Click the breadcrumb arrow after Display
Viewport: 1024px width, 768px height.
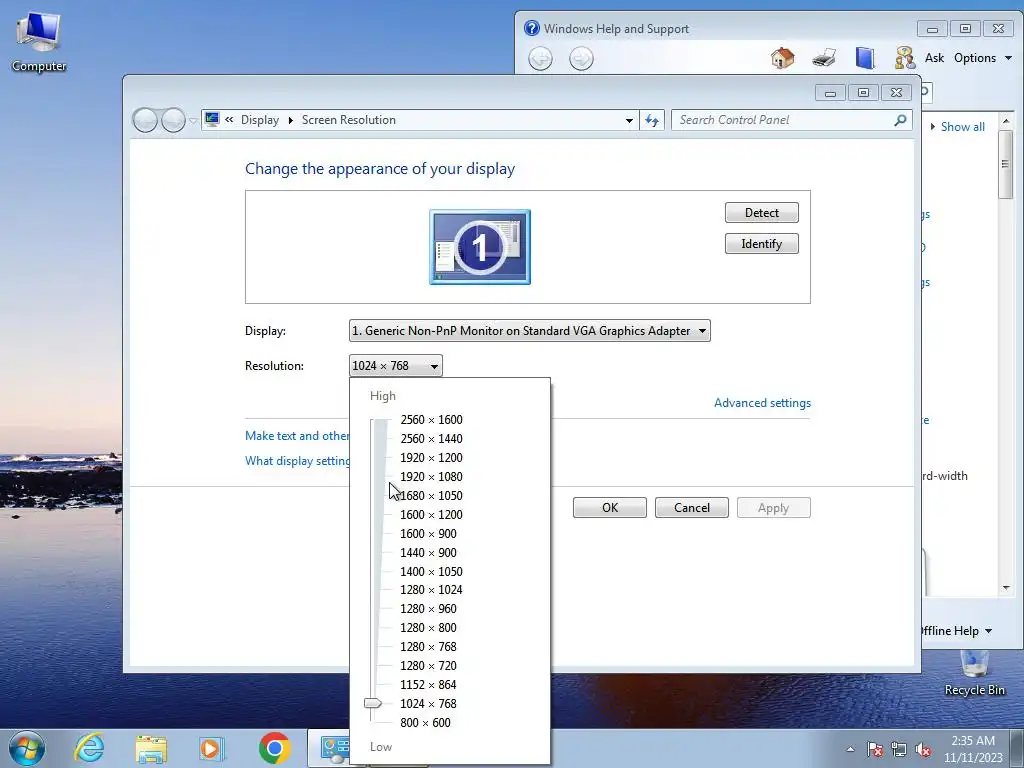(291, 120)
